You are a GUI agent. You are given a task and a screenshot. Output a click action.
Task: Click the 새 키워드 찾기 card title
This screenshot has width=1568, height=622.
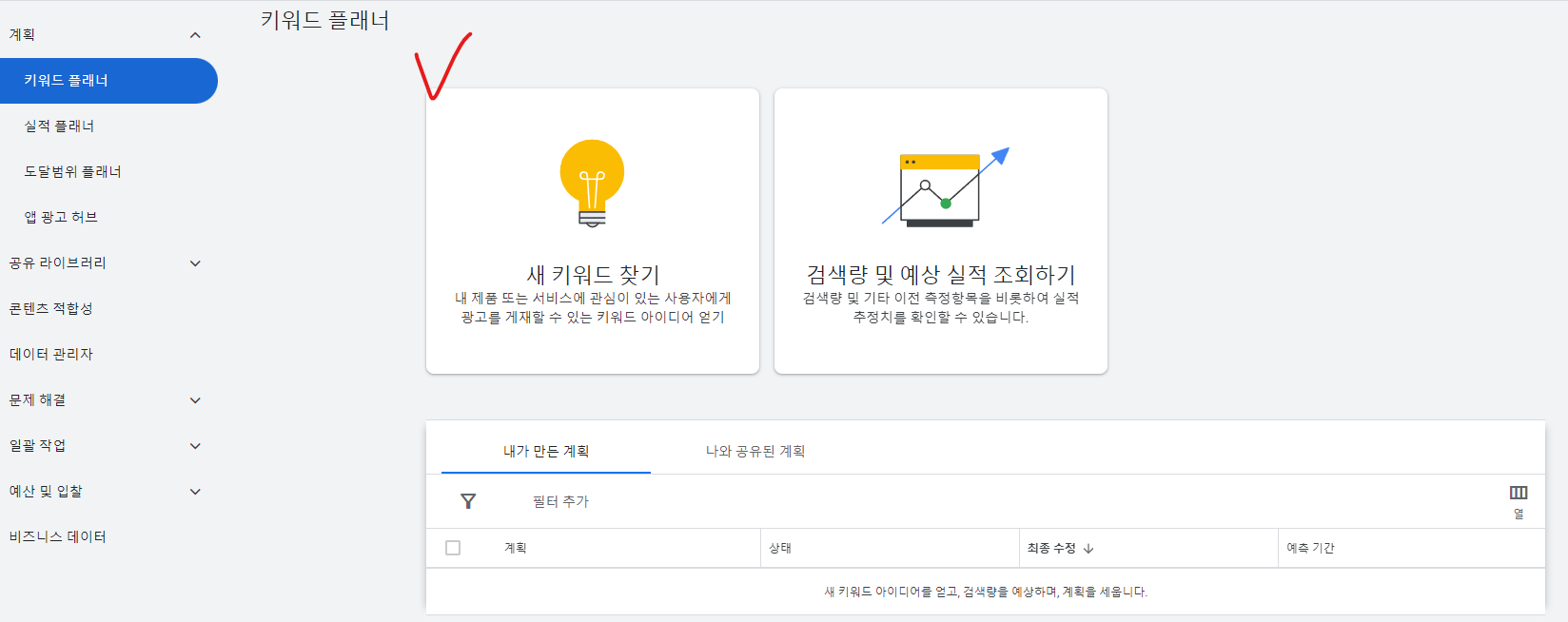pos(593,275)
